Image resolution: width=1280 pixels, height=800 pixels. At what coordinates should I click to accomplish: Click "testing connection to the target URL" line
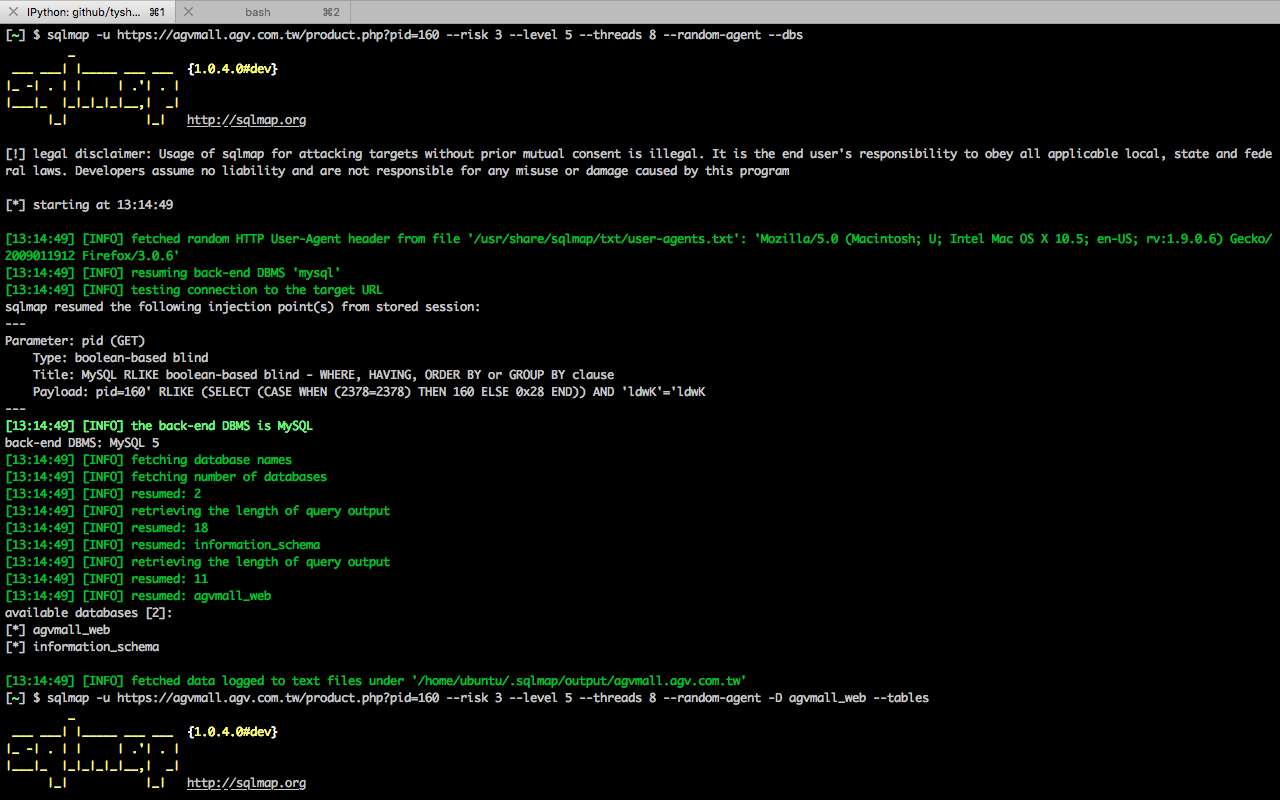(x=194, y=290)
